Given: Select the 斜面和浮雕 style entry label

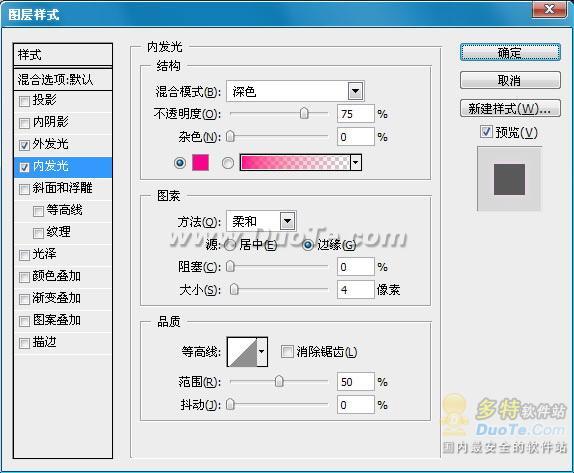Looking at the screenshot, I should point(62,188).
